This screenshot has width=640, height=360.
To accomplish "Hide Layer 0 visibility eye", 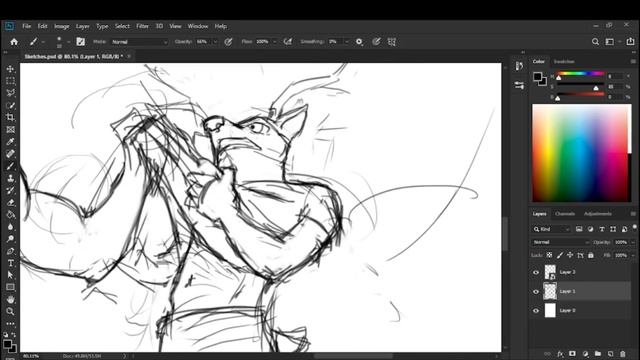I will (x=536, y=311).
